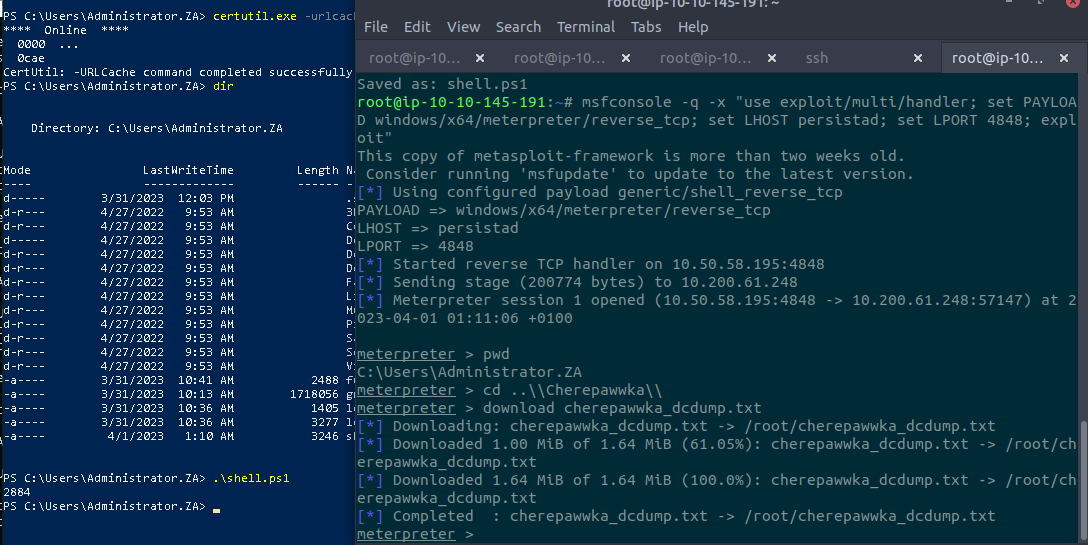Close the third root@ip-10 tab
1088x545 pixels.
point(772,58)
